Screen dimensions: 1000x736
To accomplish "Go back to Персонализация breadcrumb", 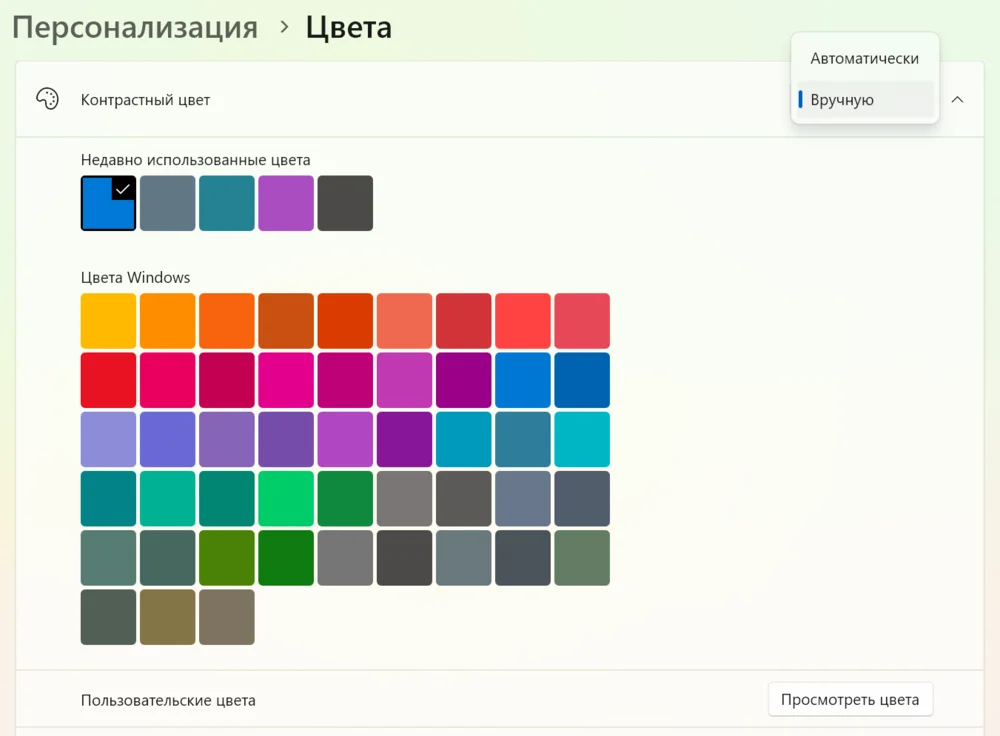I will 135,28.
